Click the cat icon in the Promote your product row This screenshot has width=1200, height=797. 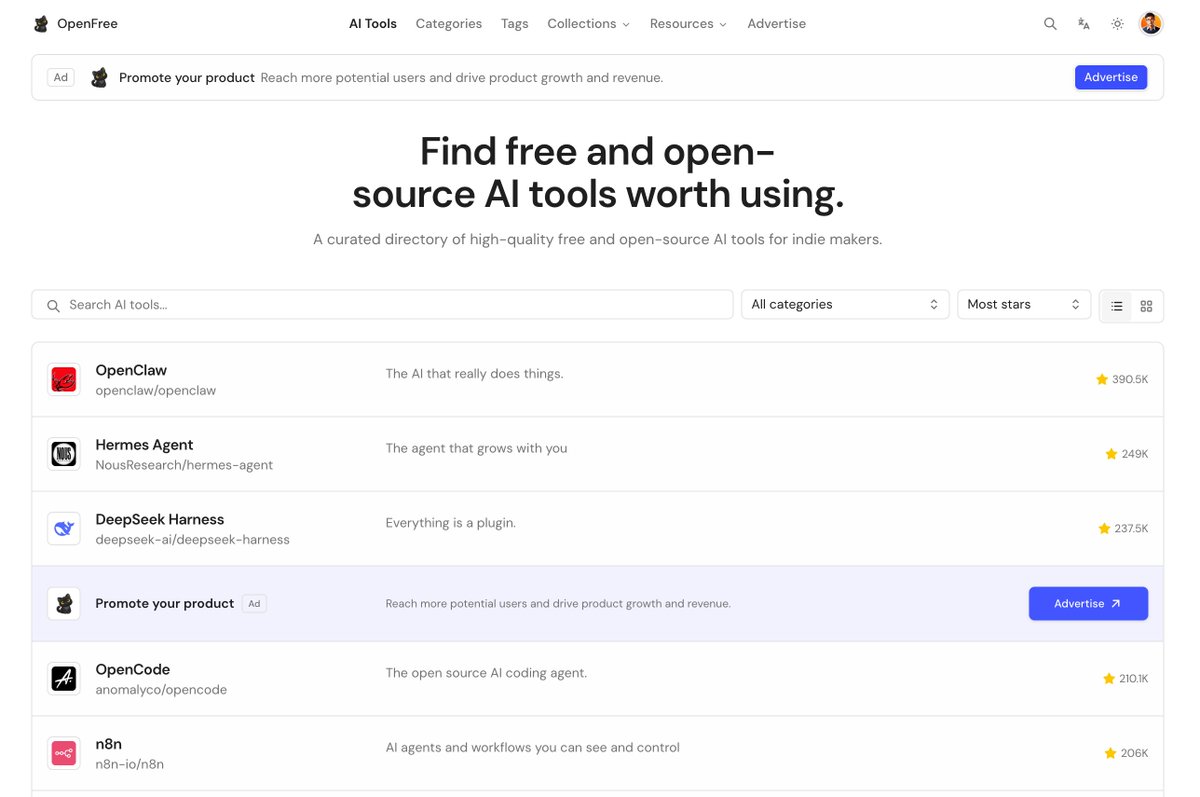64,604
